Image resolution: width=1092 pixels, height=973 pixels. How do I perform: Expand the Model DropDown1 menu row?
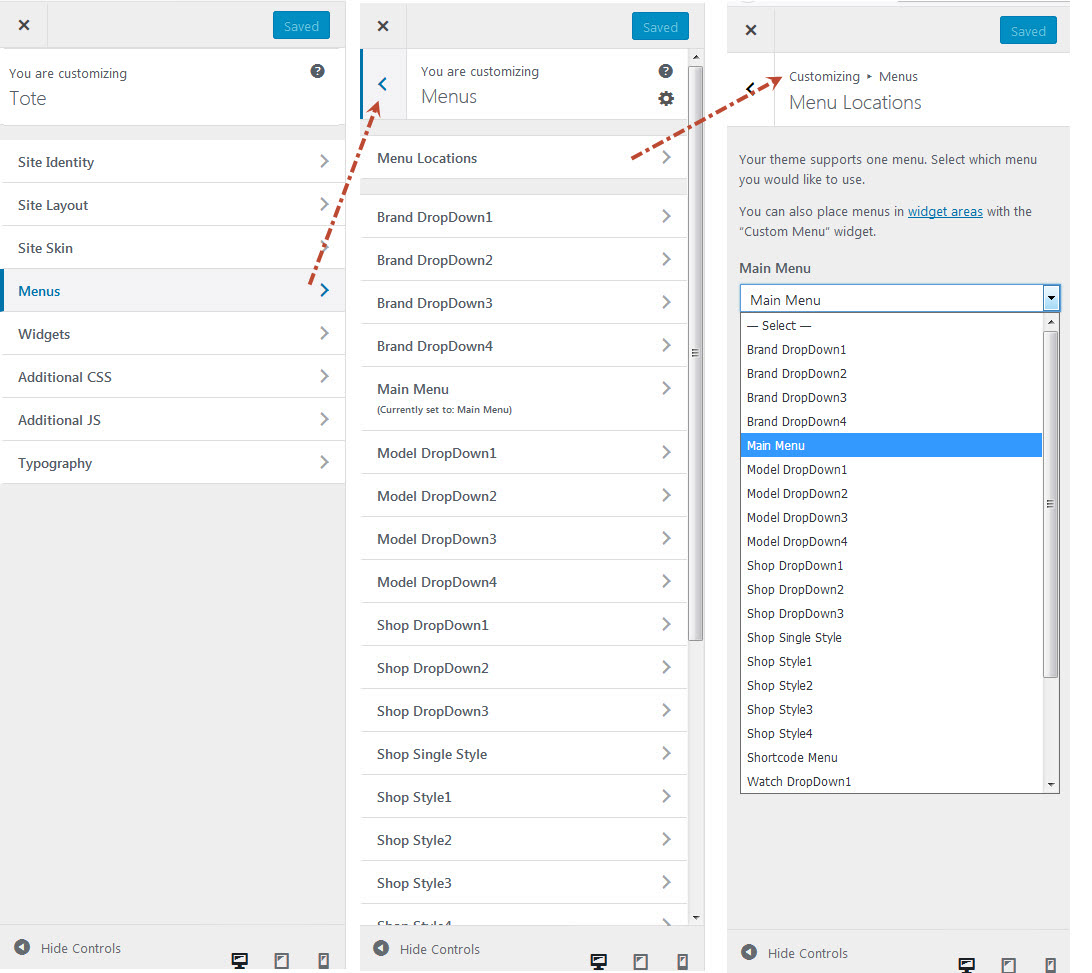click(x=524, y=453)
